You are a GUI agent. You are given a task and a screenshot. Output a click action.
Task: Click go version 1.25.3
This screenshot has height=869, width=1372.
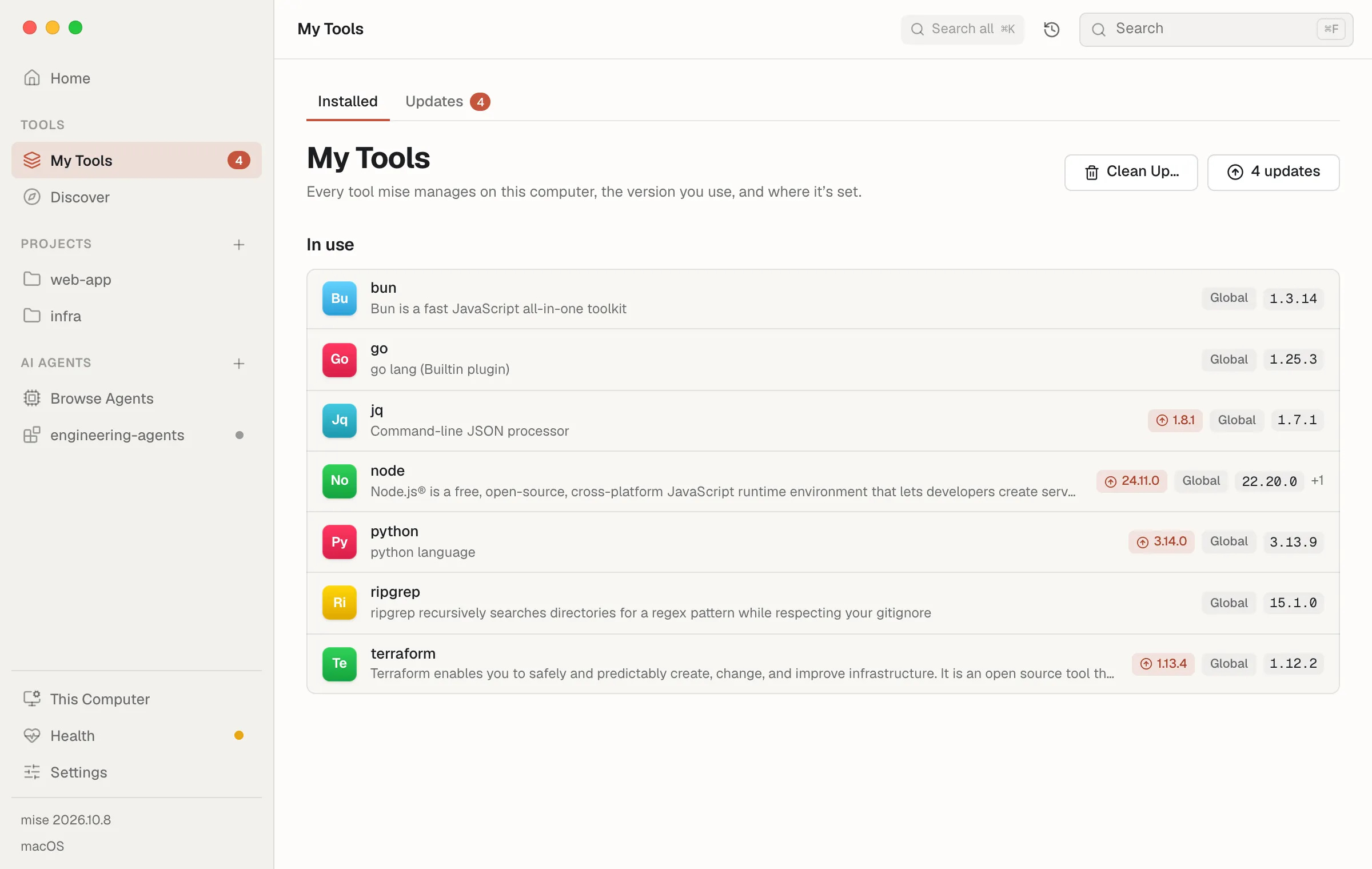(x=1293, y=360)
